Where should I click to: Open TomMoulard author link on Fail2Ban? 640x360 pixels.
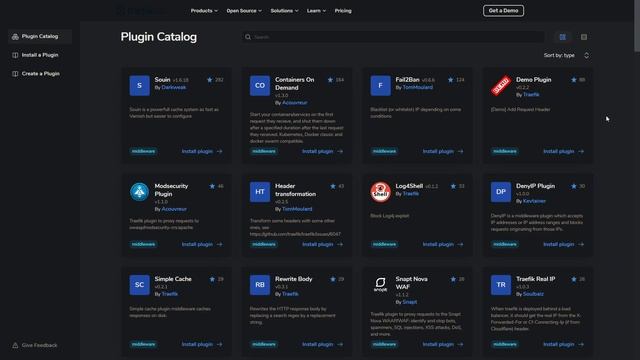click(418, 87)
